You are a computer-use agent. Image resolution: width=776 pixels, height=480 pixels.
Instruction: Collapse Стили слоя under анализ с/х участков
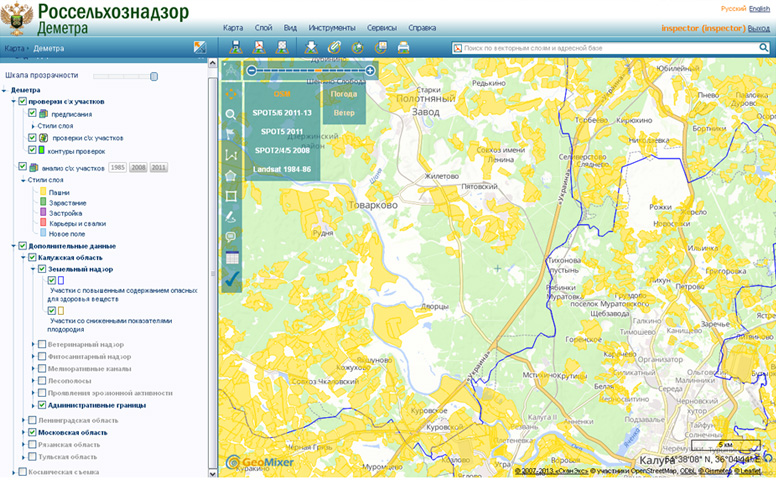[x=23, y=180]
